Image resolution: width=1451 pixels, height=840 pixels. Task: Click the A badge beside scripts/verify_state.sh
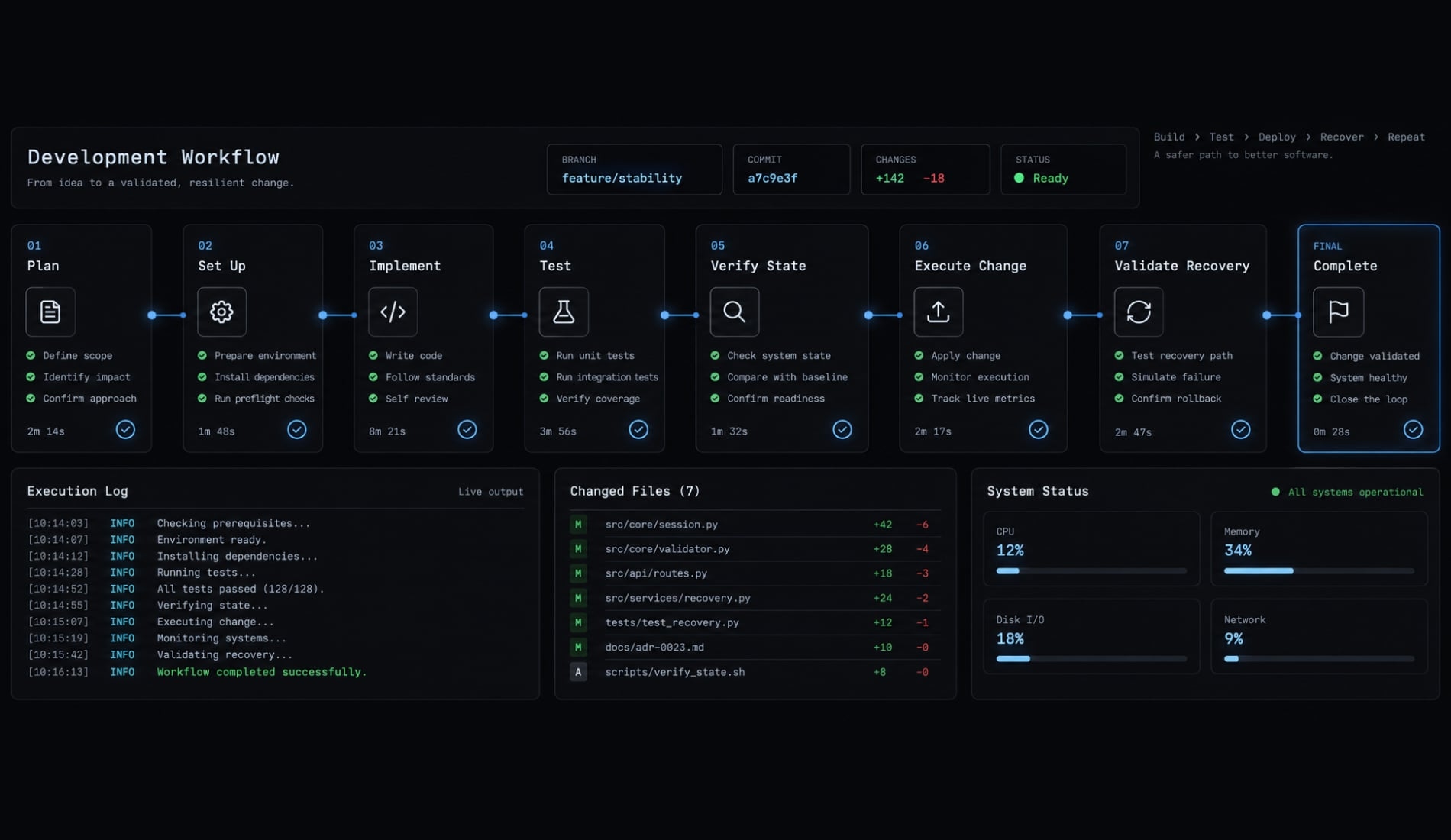tap(578, 672)
